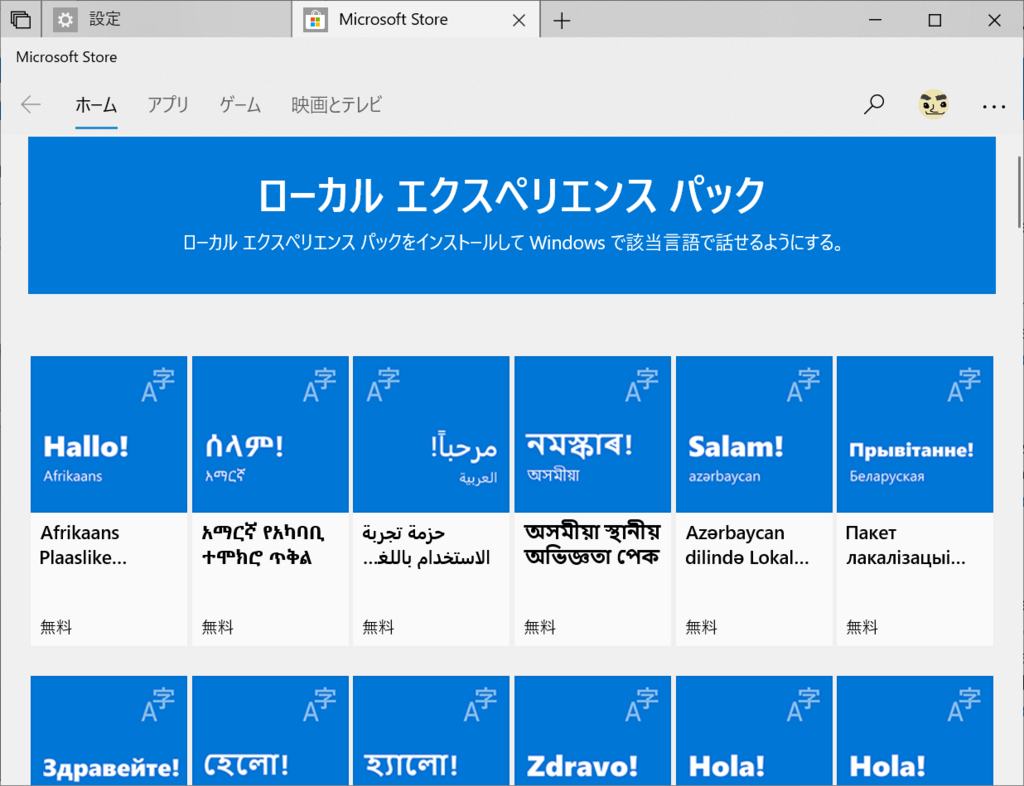Open the ゲーム tab
The width and height of the screenshot is (1024, 786).
240,104
